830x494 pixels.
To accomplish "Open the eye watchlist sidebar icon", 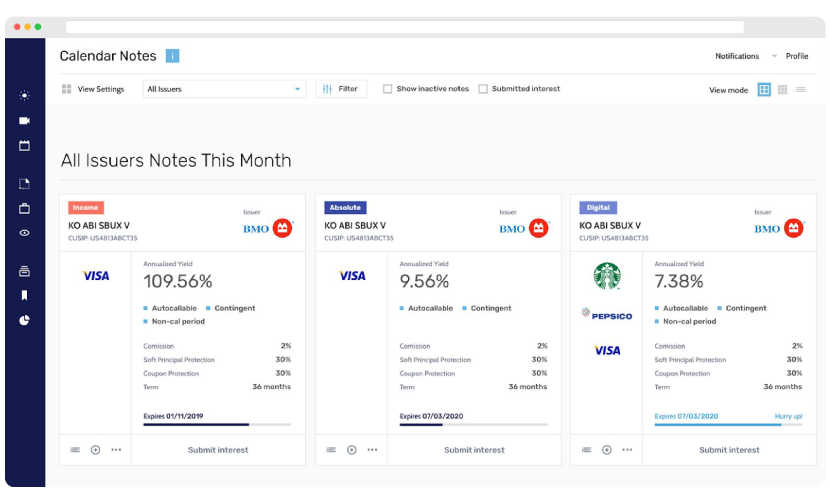I will (24, 233).
